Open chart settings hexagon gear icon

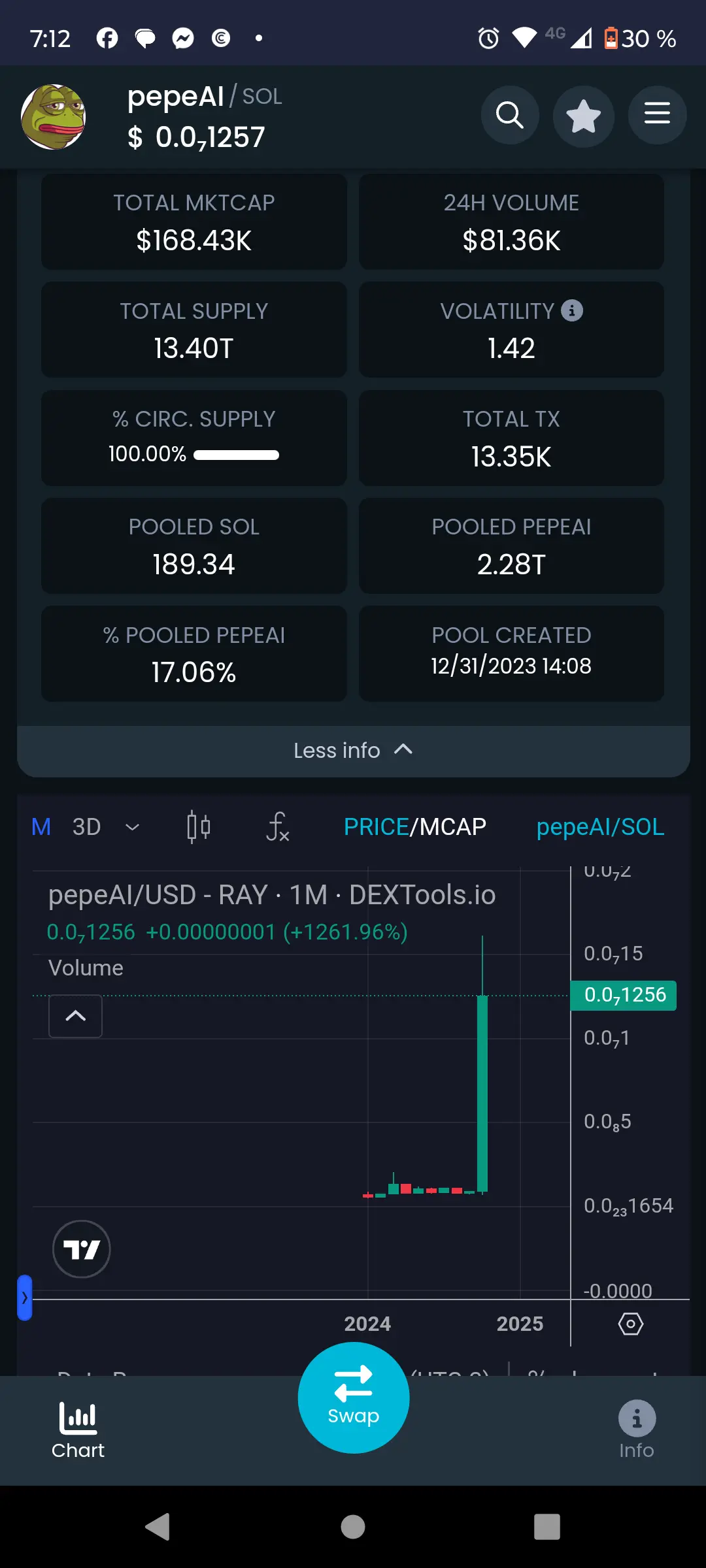coord(631,1324)
